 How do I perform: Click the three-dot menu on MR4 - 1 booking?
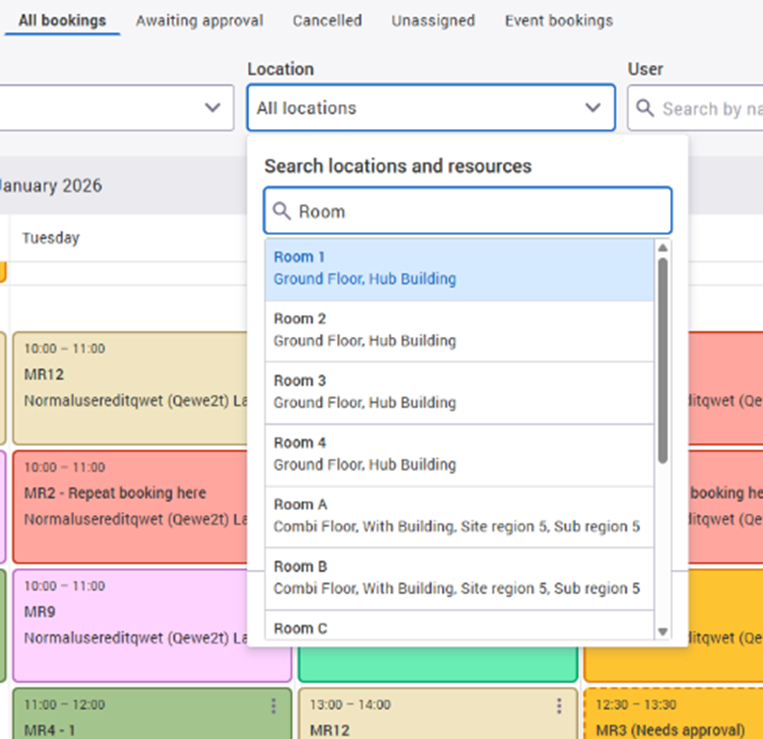(273, 706)
